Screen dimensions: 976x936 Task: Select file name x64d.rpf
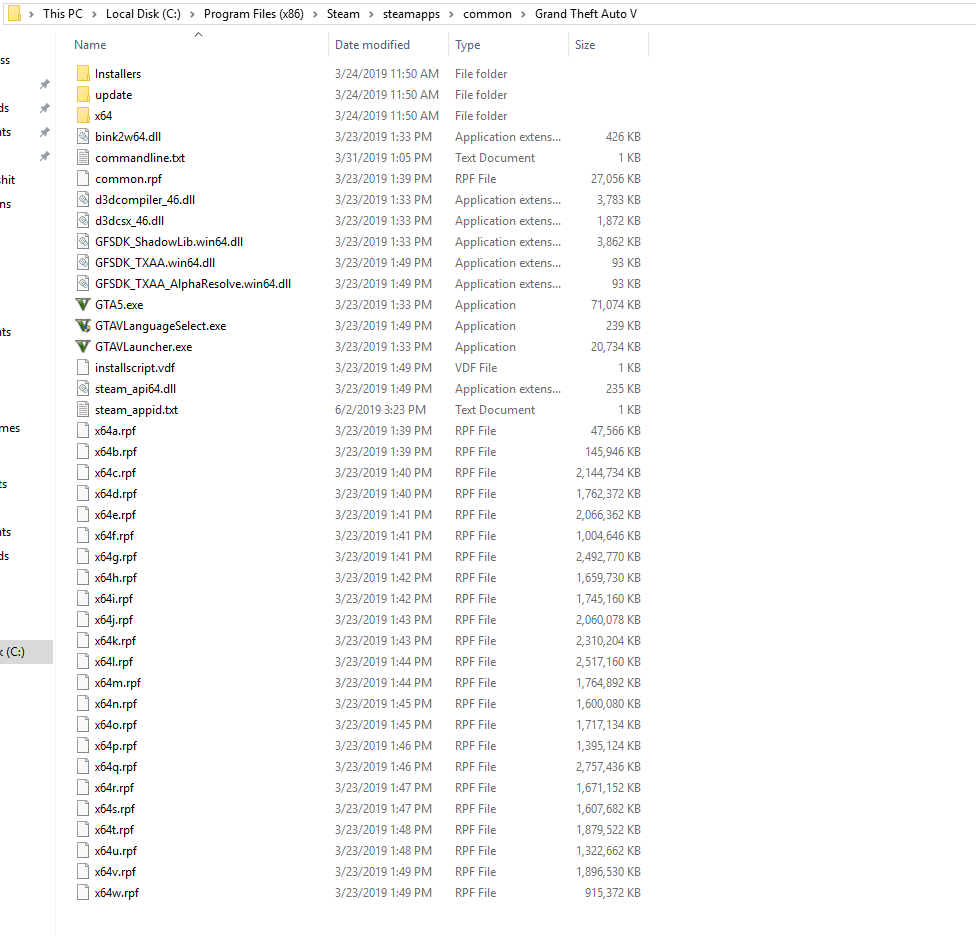116,494
